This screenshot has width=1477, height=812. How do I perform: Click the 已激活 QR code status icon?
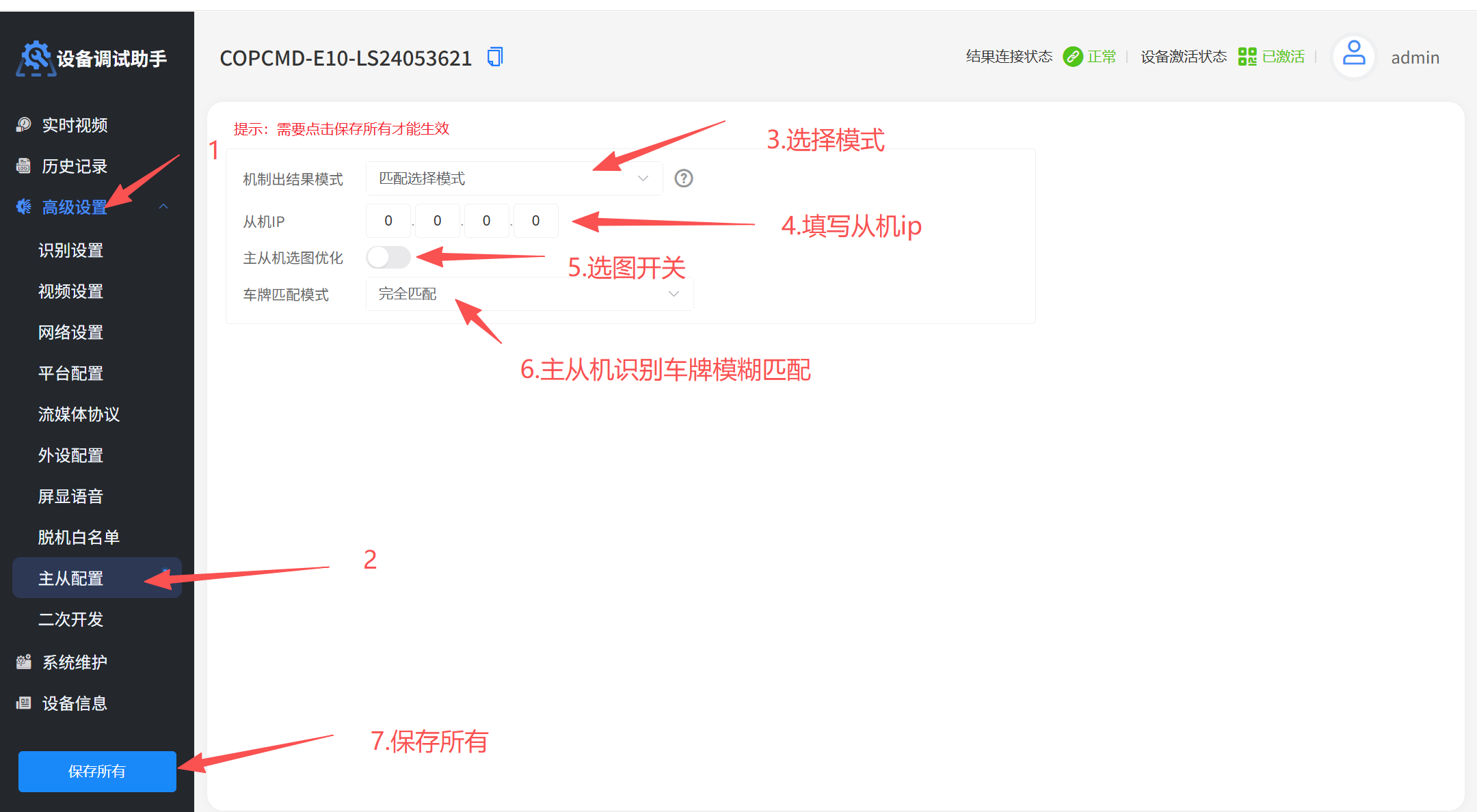click(x=1247, y=56)
